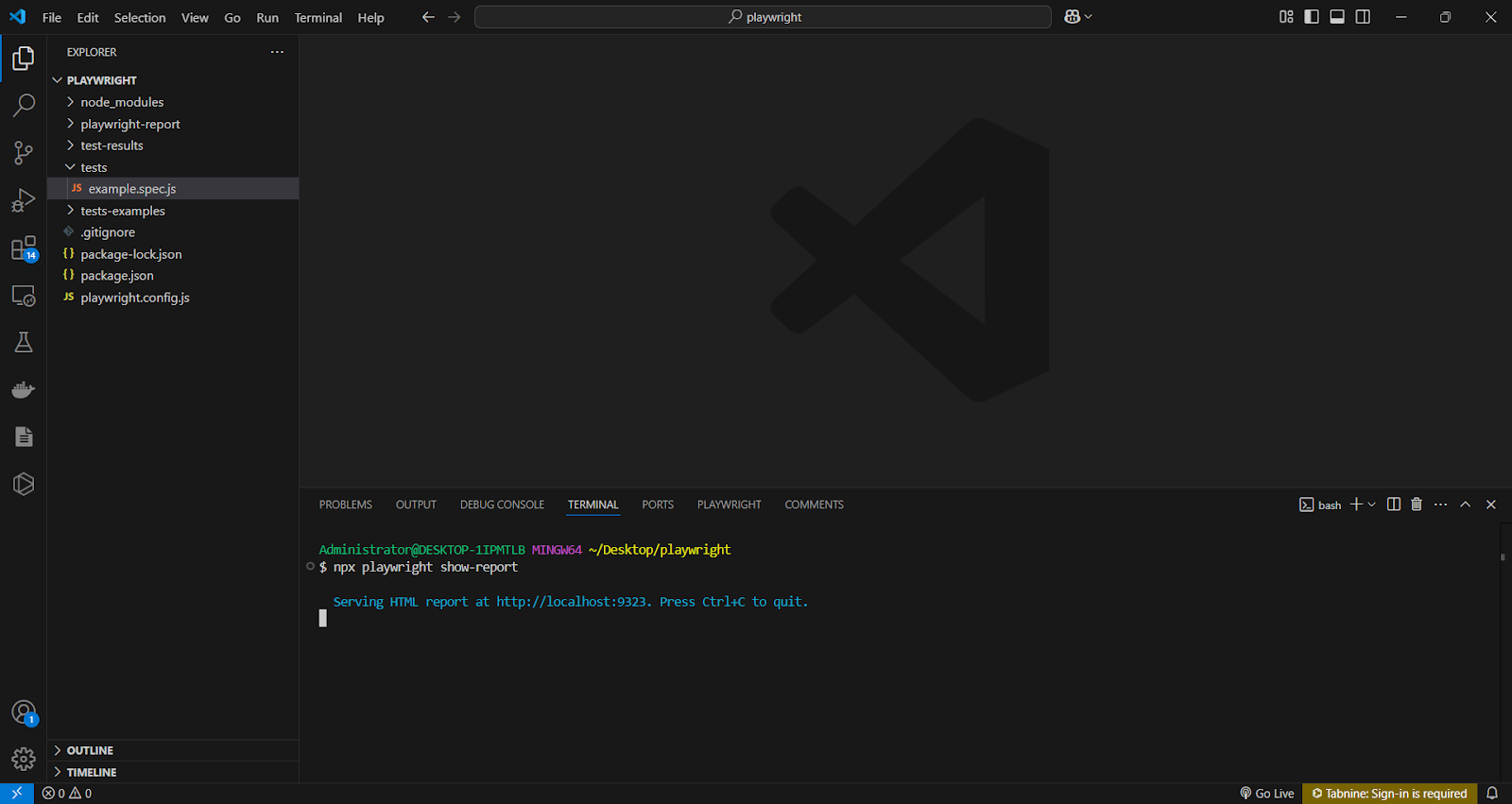The width and height of the screenshot is (1512, 804).
Task: Open the Accounts icon
Action: point(24,712)
